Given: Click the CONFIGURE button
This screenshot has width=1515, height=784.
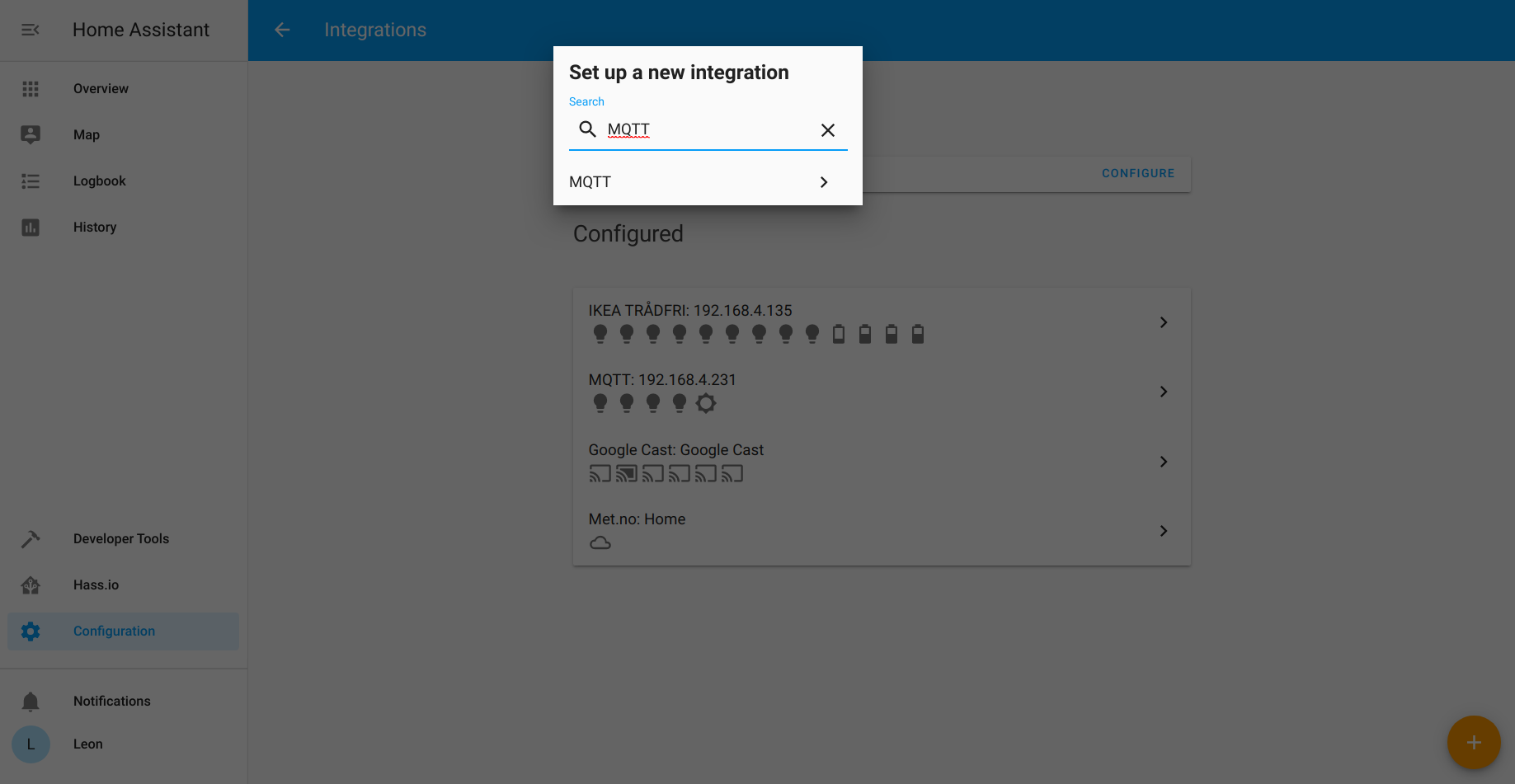Looking at the screenshot, I should (1138, 173).
